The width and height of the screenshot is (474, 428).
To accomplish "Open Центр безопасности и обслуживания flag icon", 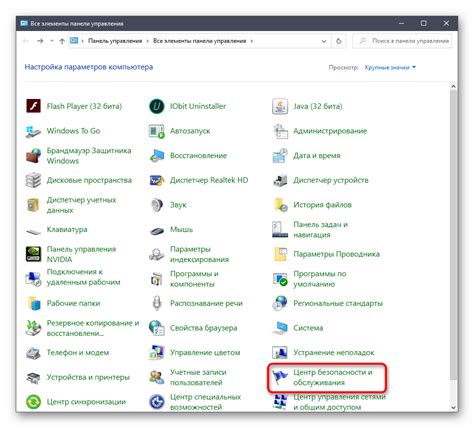I will (x=280, y=377).
